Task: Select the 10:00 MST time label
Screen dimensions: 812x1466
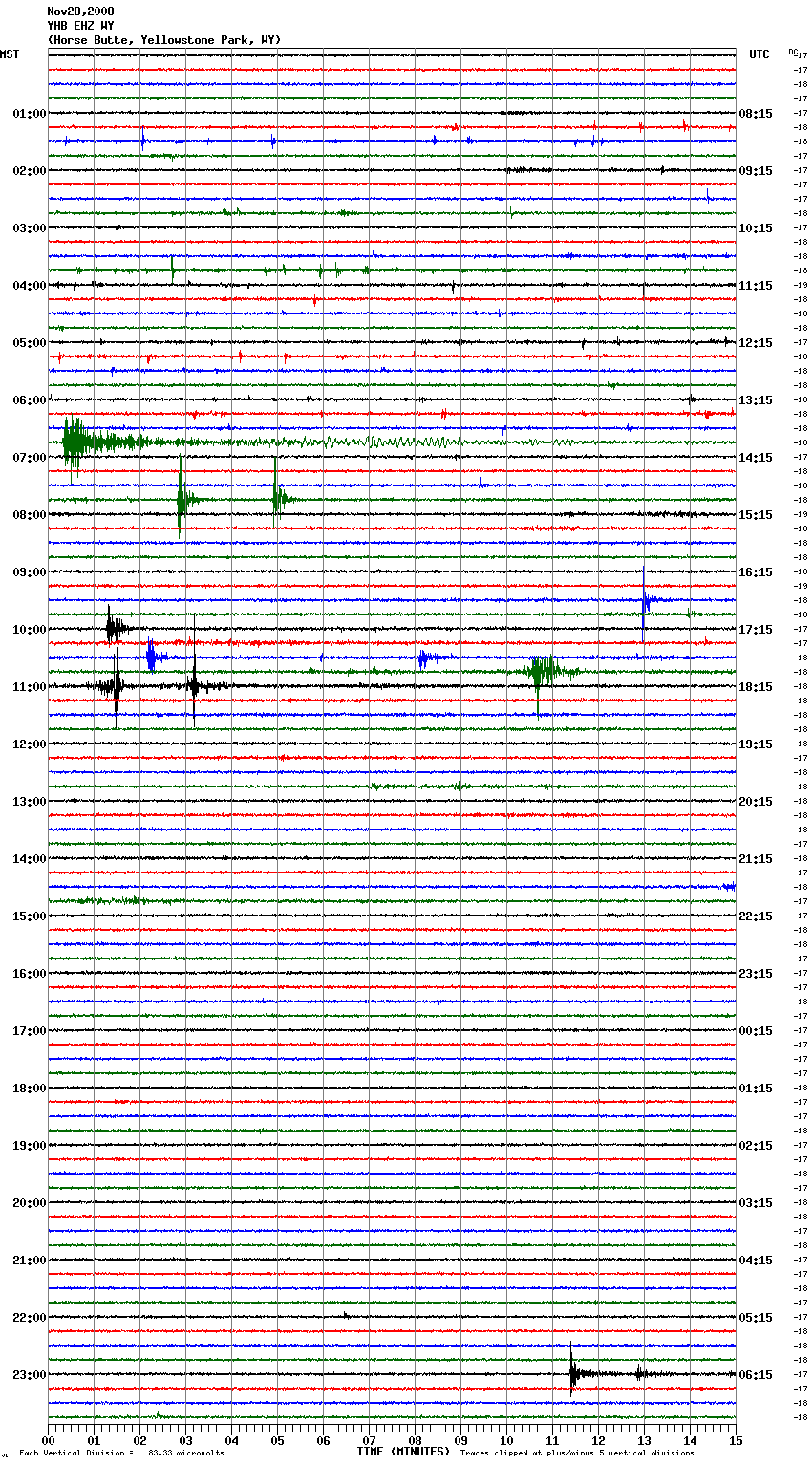Action: [x=30, y=630]
